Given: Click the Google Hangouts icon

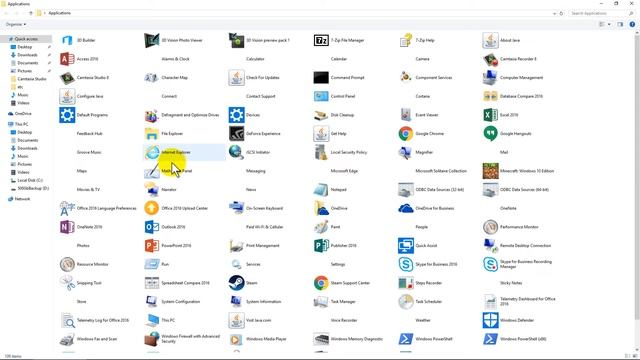Looking at the screenshot, I should tap(490, 133).
